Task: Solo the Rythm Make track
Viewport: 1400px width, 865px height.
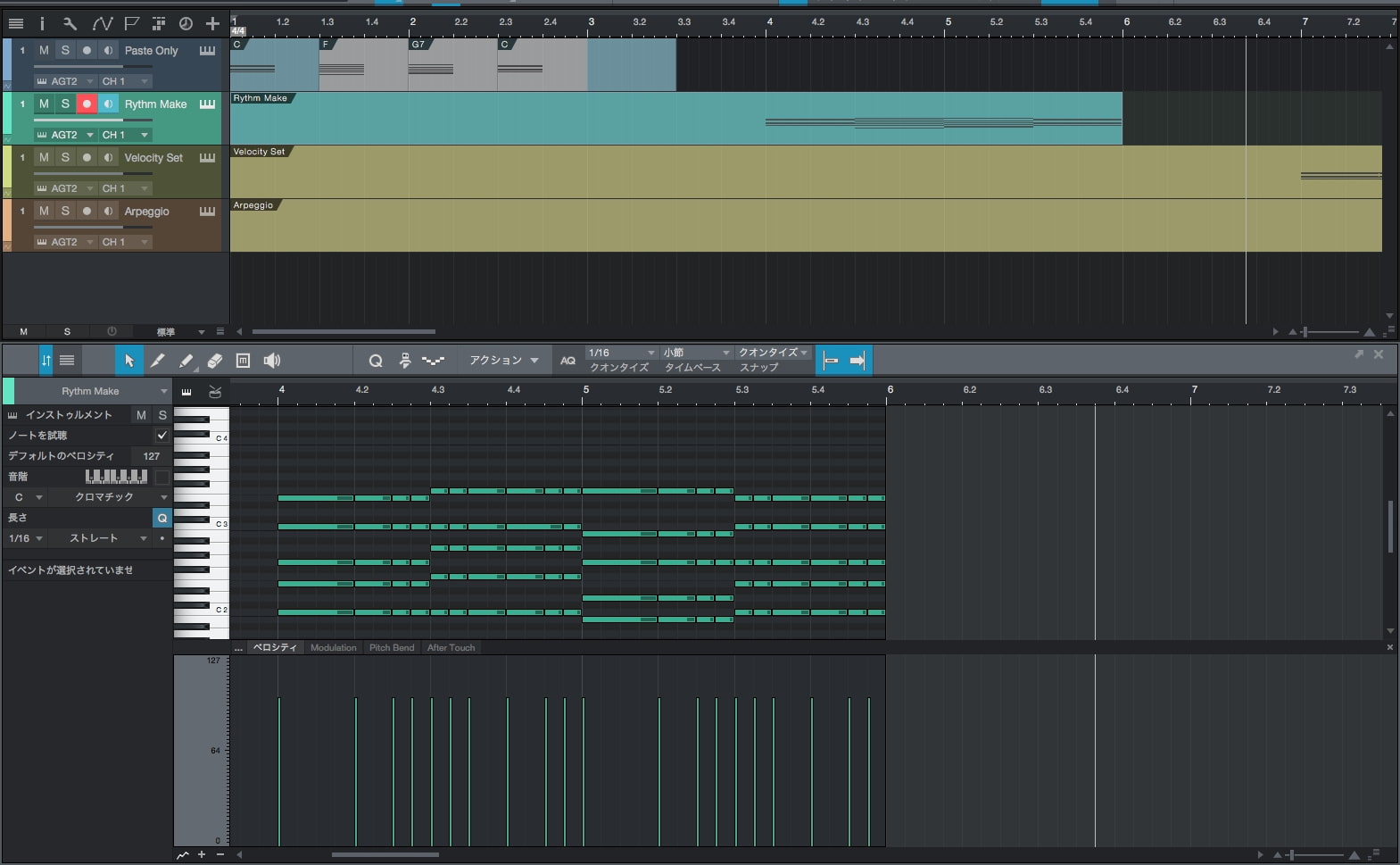Action: (x=65, y=104)
